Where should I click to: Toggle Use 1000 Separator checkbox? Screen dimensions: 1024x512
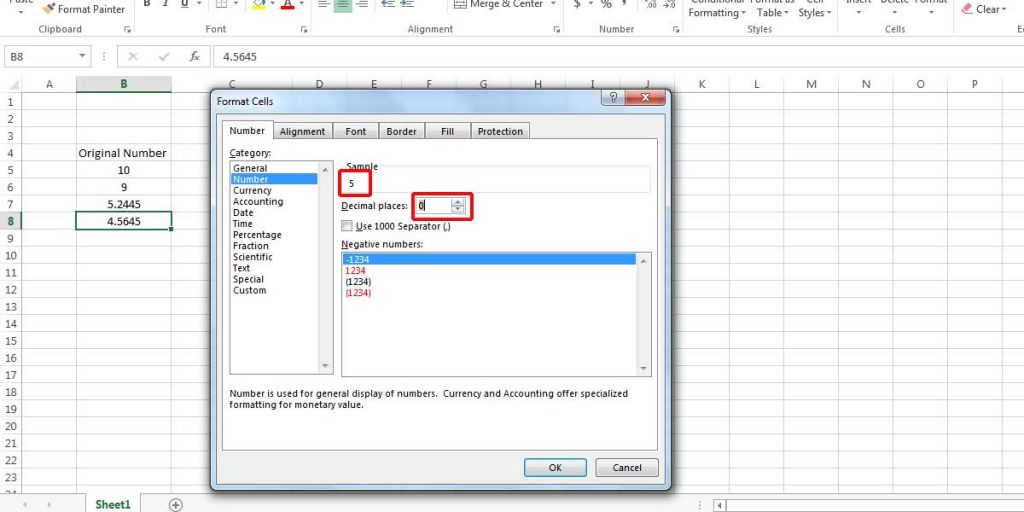tap(347, 226)
